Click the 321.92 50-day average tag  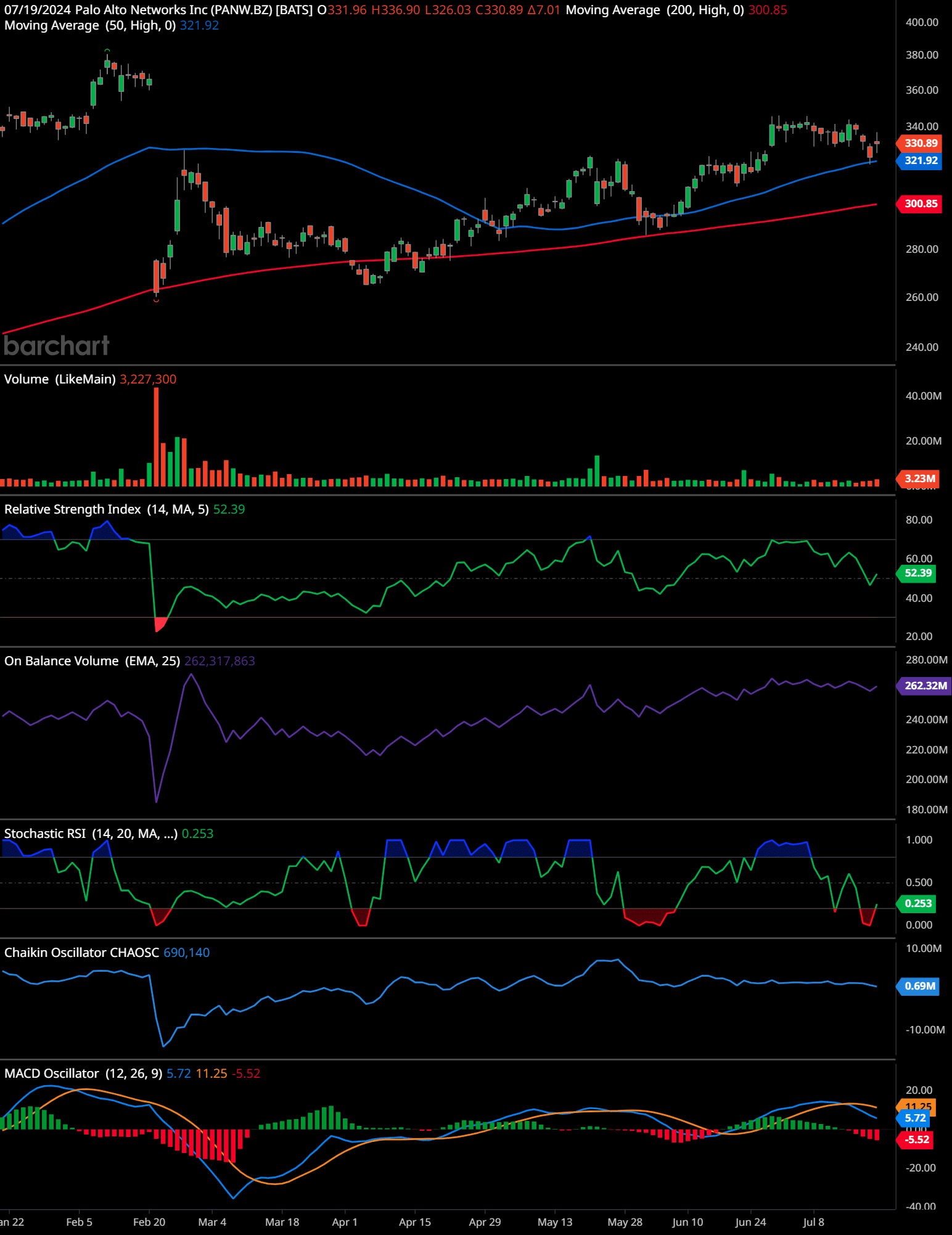click(920, 160)
